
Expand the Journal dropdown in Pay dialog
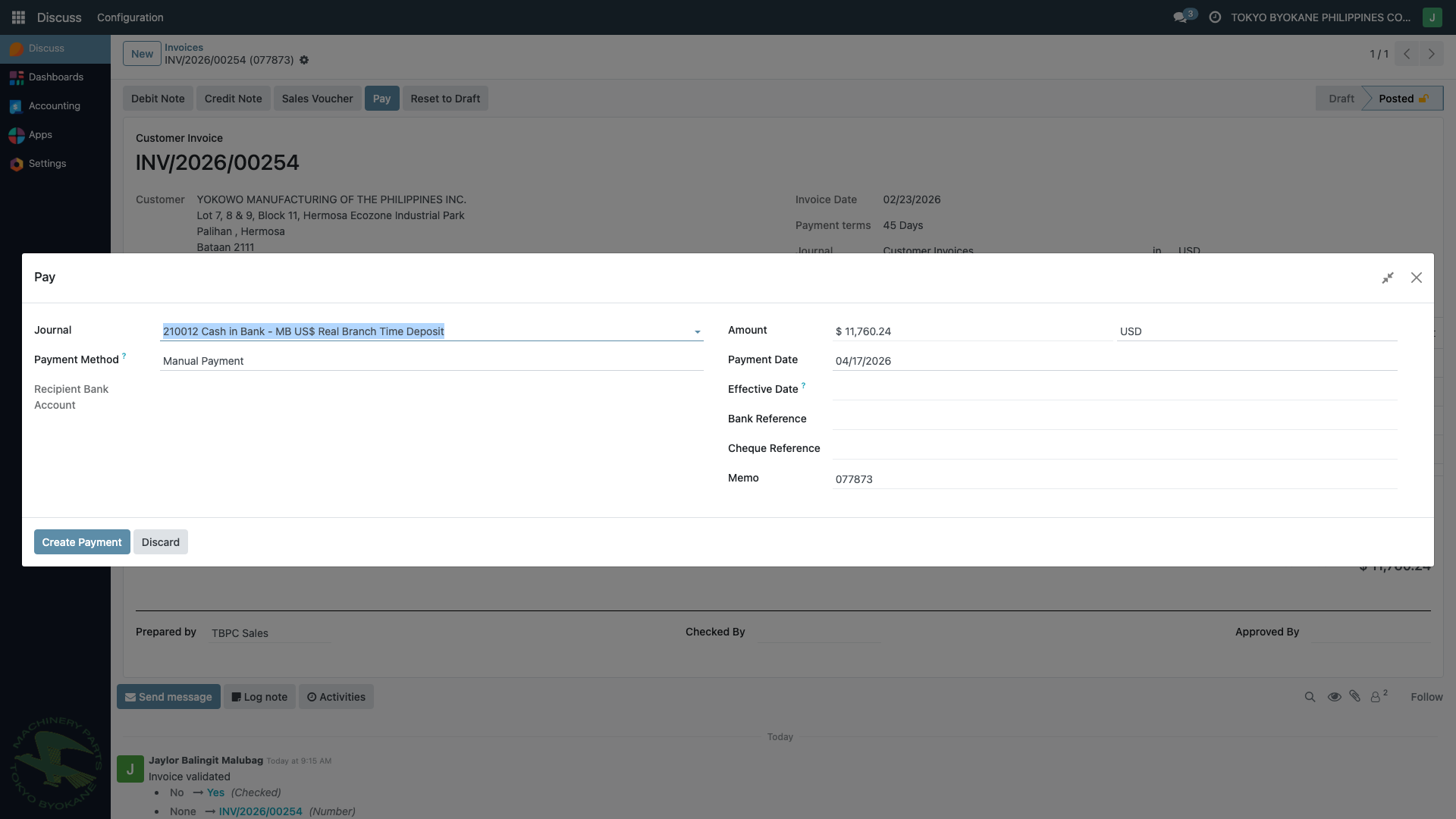coord(695,331)
